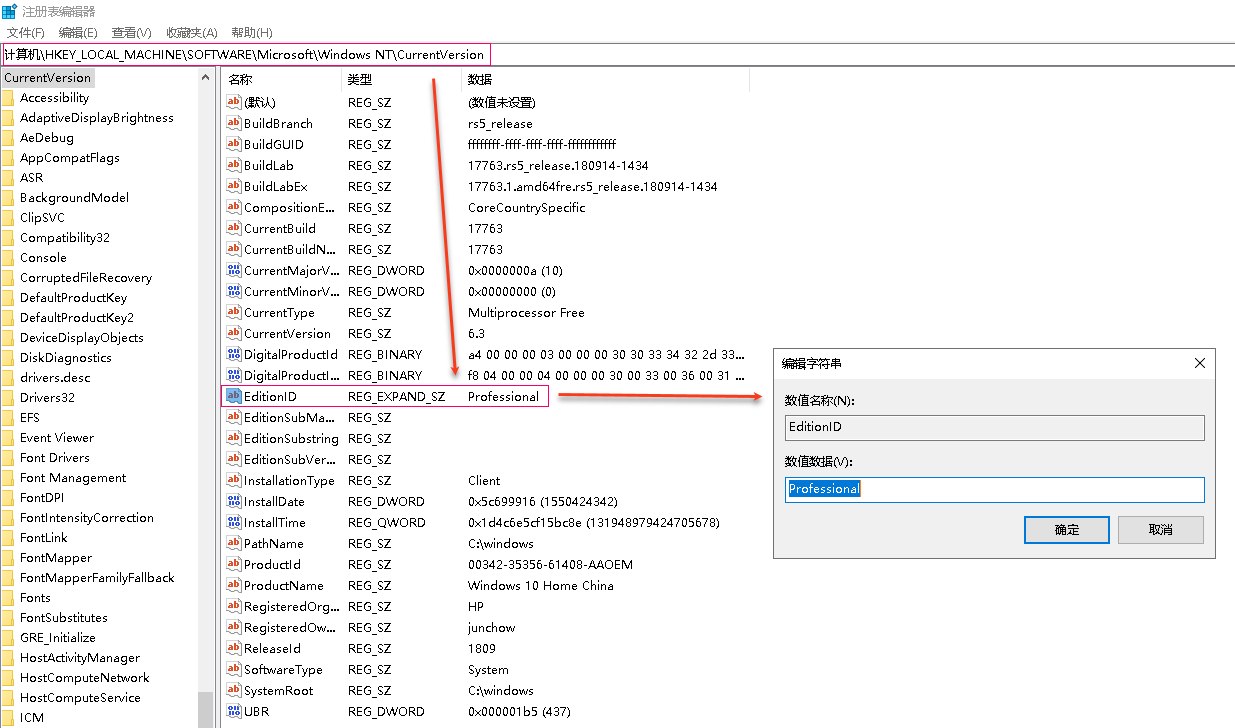Select the EditionSubstring value name
Image resolution: width=1235 pixels, height=728 pixels.
pyautogui.click(x=291, y=438)
